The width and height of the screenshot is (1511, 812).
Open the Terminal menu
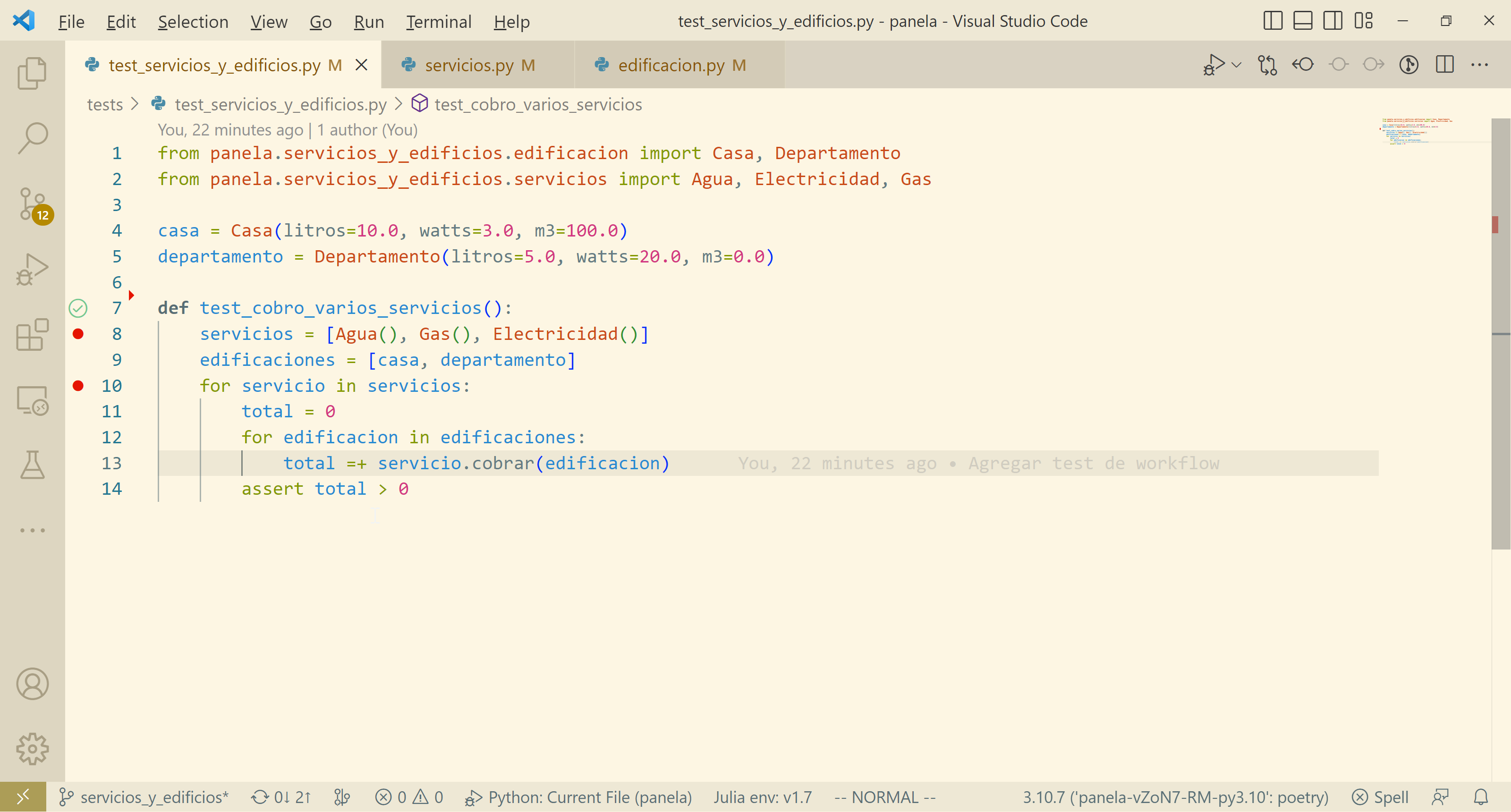point(438,22)
